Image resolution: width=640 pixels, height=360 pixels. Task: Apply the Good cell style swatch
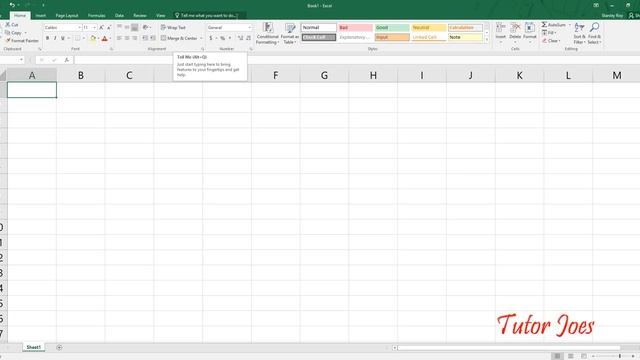click(392, 27)
